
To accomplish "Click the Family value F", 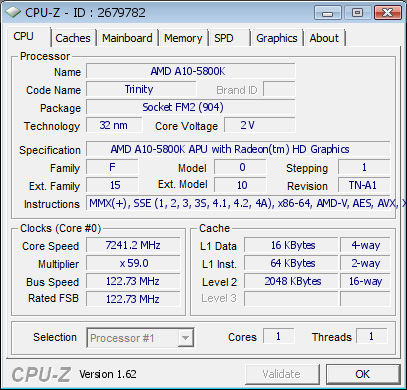I will 112,167.
